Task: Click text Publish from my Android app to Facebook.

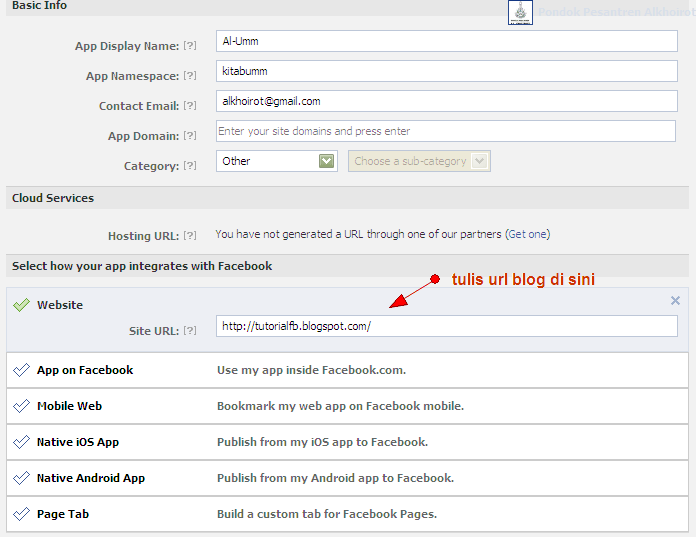Action: [x=335, y=478]
